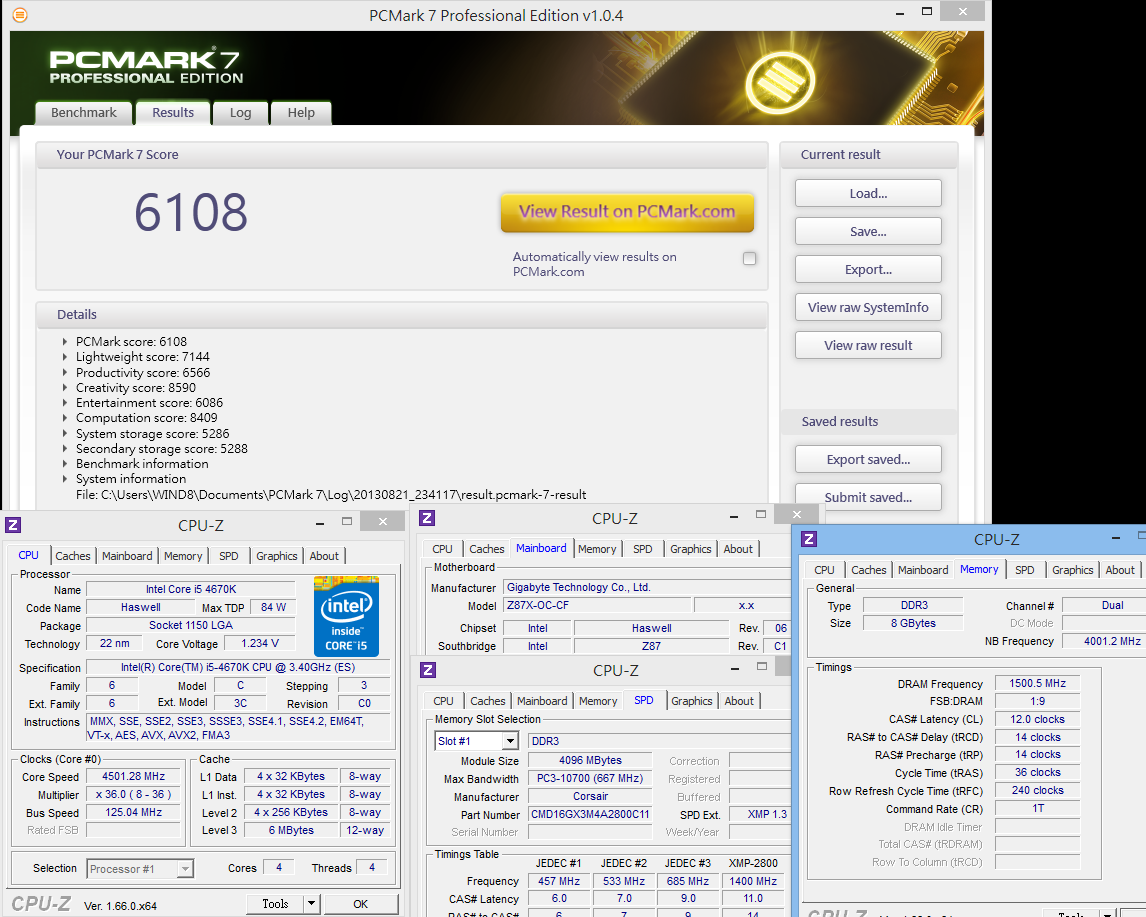This screenshot has height=917, width=1146.
Task: Click the Intel Core i5 logo badge
Action: [x=346, y=616]
